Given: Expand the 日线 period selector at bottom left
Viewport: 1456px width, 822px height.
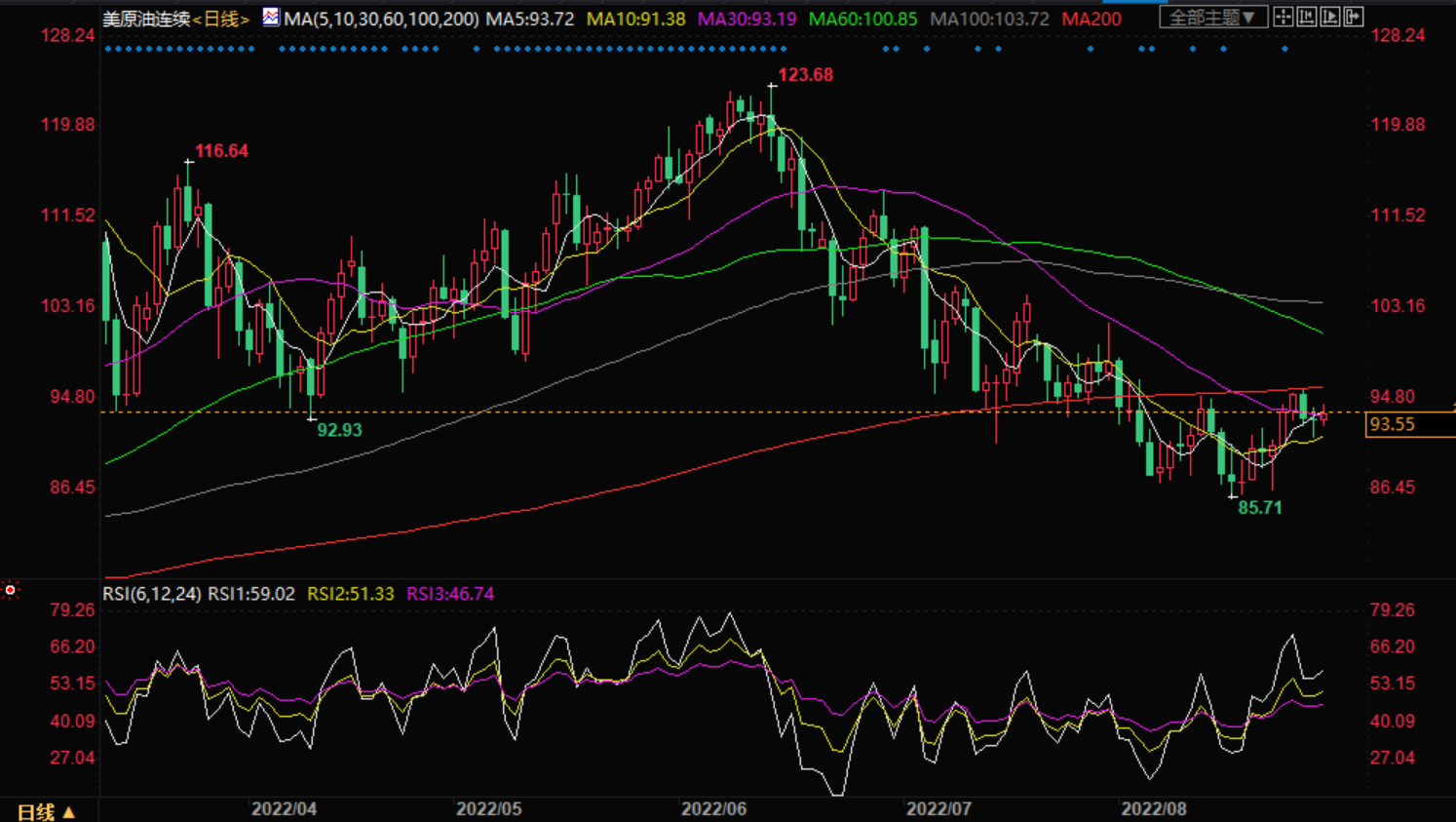Looking at the screenshot, I should [46, 811].
